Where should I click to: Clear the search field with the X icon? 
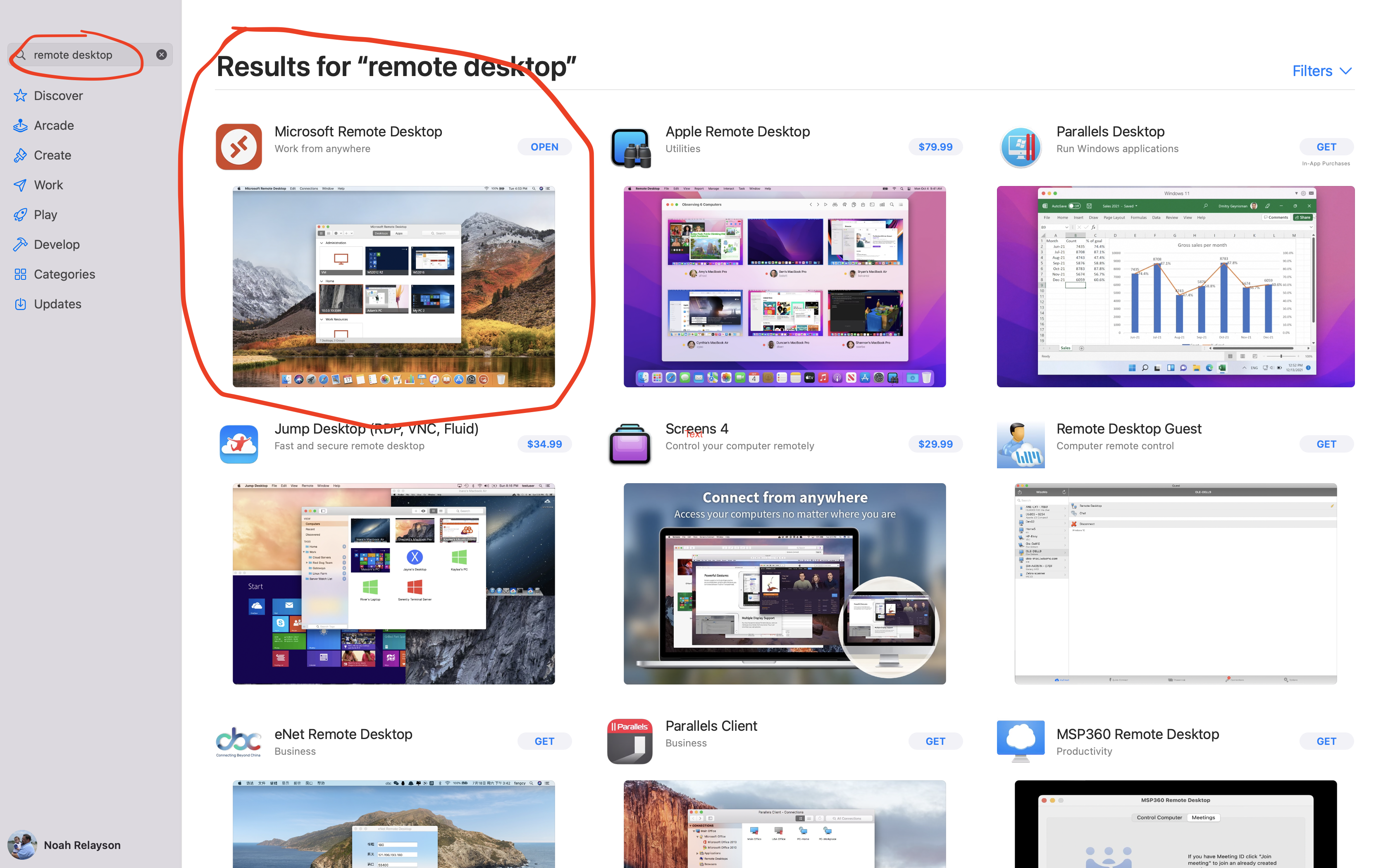point(161,55)
